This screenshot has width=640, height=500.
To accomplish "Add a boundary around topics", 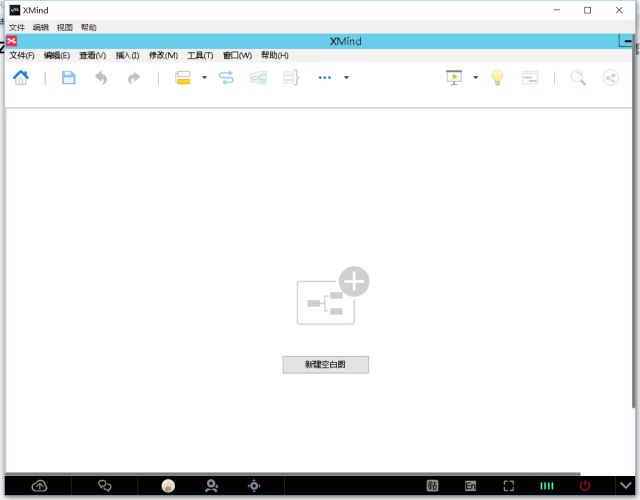I will pos(258,78).
